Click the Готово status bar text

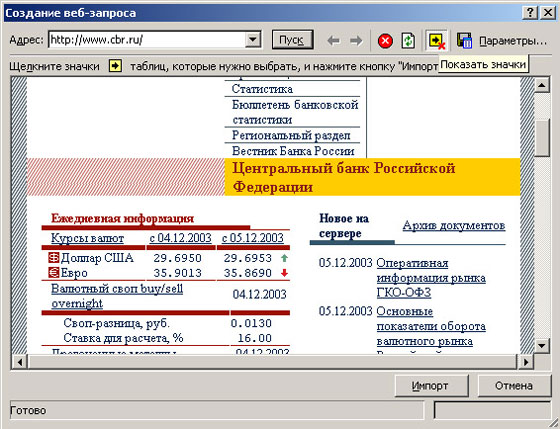[28, 410]
